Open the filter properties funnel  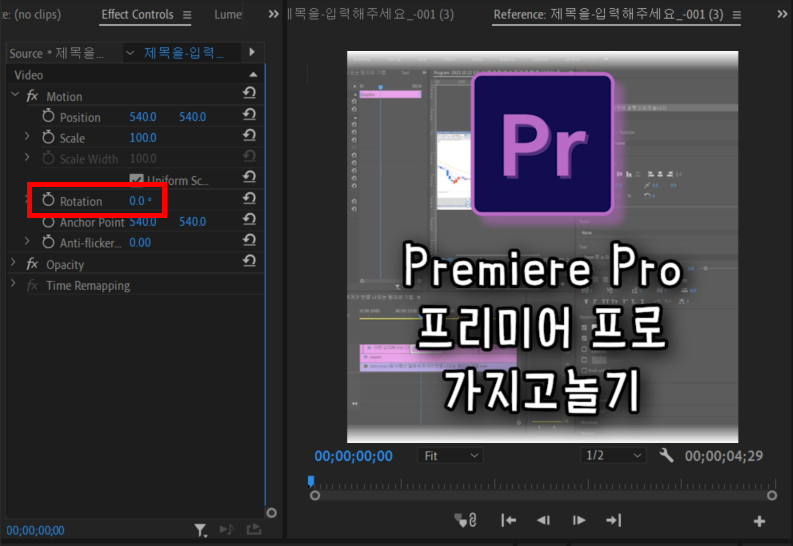pyautogui.click(x=201, y=530)
